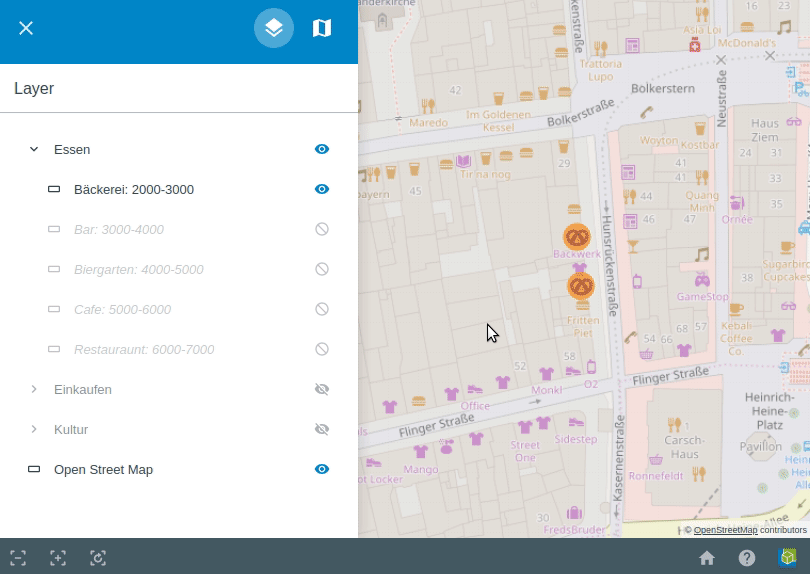Reset the map view with refresh icon
This screenshot has height=574, width=810.
tap(98, 558)
